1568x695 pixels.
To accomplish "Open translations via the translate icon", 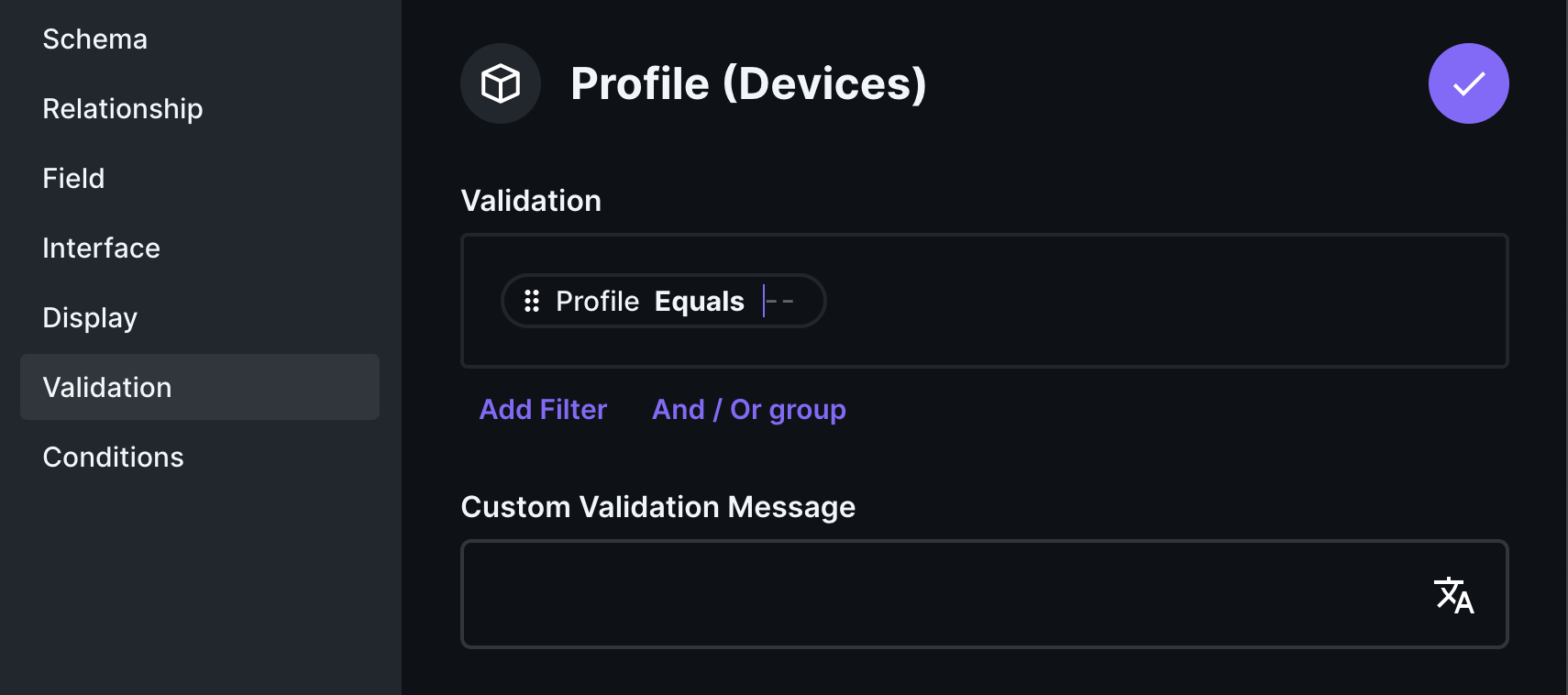I will (1454, 595).
